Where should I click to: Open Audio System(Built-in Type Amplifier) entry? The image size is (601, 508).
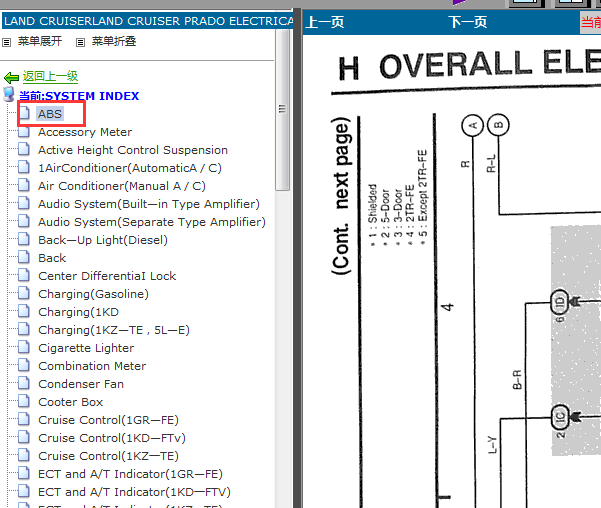pyautogui.click(x=149, y=204)
